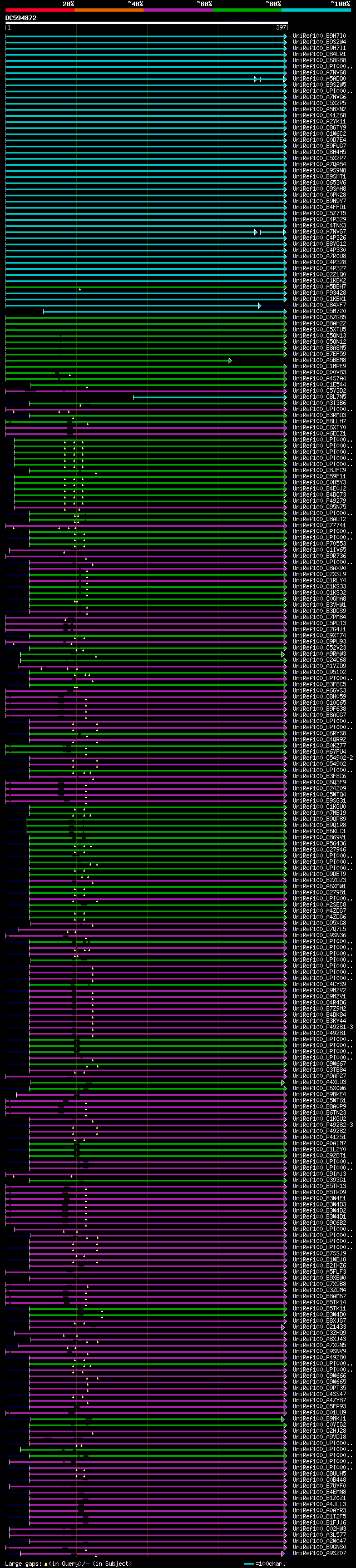Viewport: 356px width, 1568px height.
Task: Select text UniRef100_B8YG12
Action: coord(319,244)
